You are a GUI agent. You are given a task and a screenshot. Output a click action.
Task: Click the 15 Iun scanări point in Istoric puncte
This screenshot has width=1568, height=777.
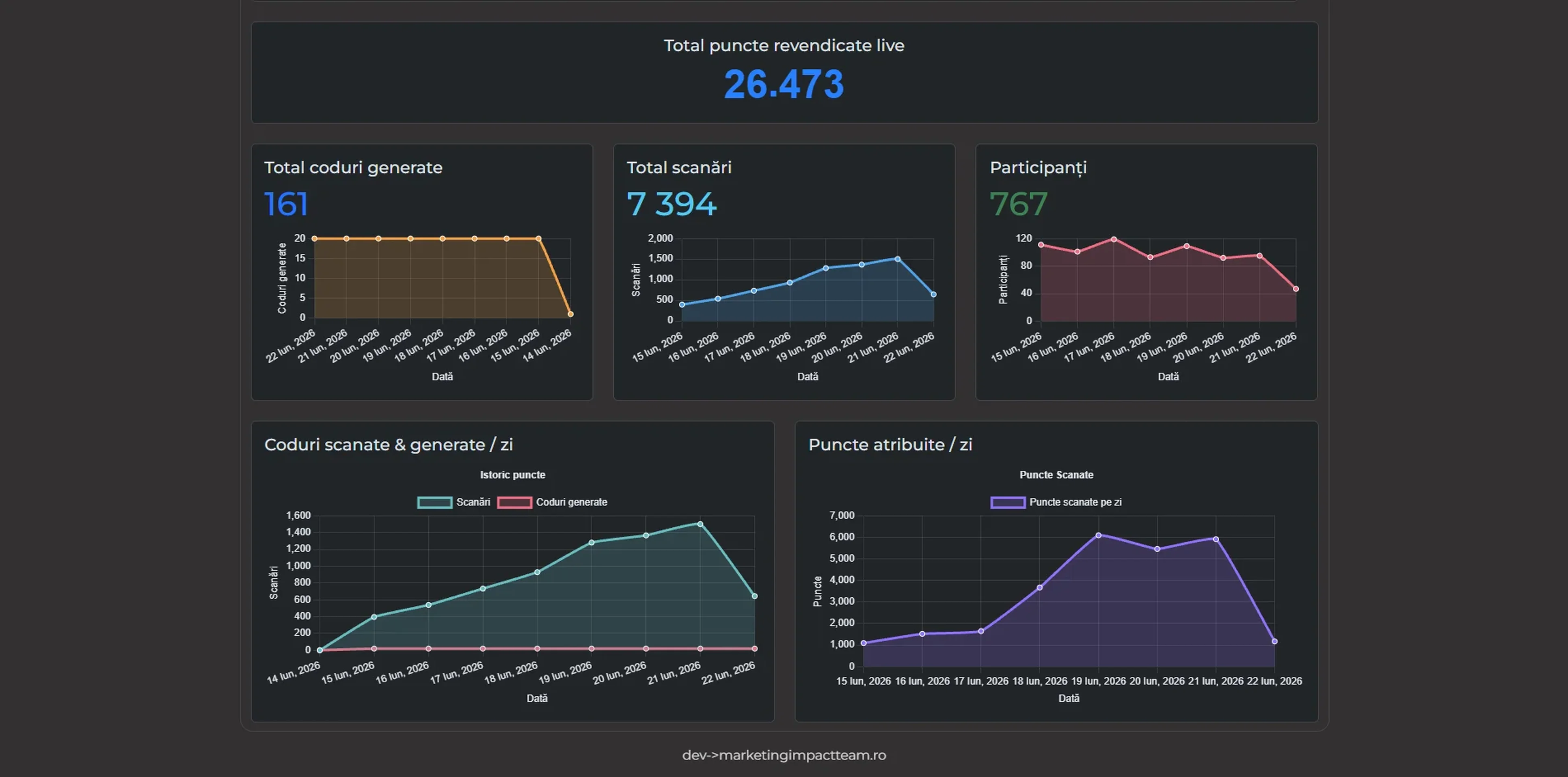[374, 617]
